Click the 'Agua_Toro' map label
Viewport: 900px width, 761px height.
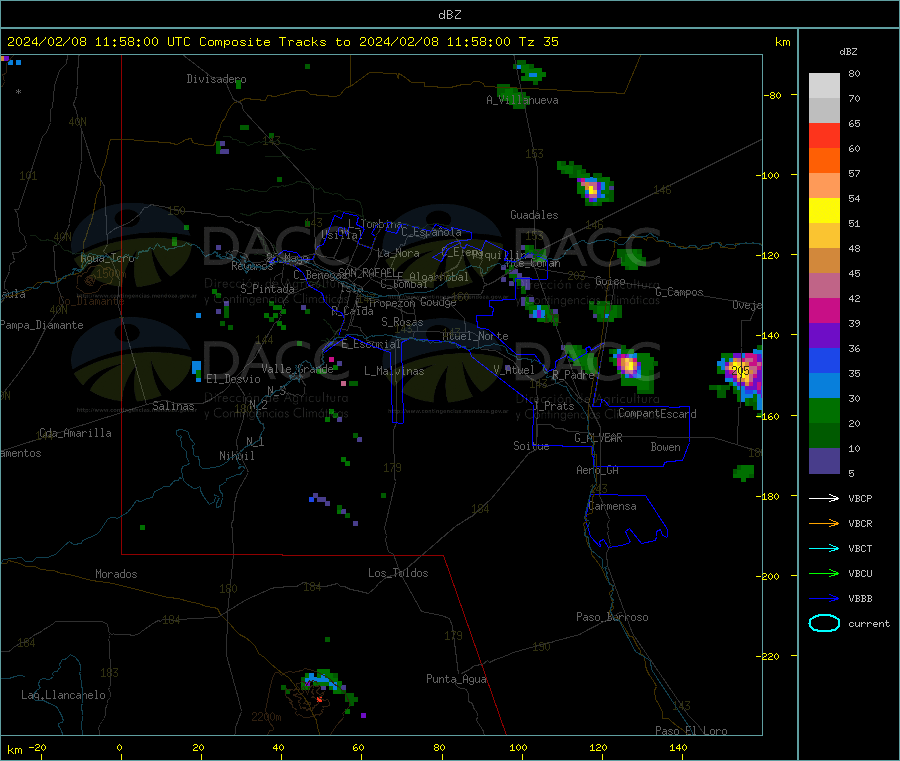pyautogui.click(x=107, y=258)
